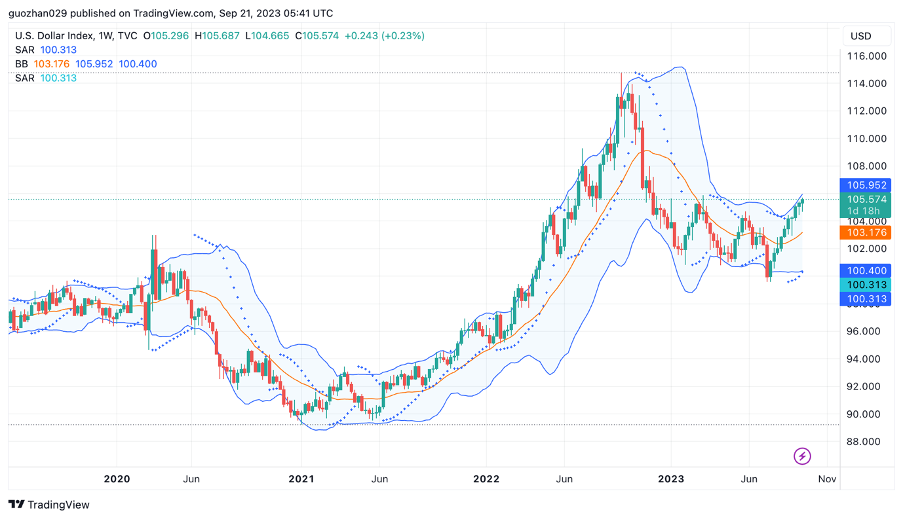Click the 2022 label on time axis
This screenshot has height=520, width=904.
click(x=486, y=479)
